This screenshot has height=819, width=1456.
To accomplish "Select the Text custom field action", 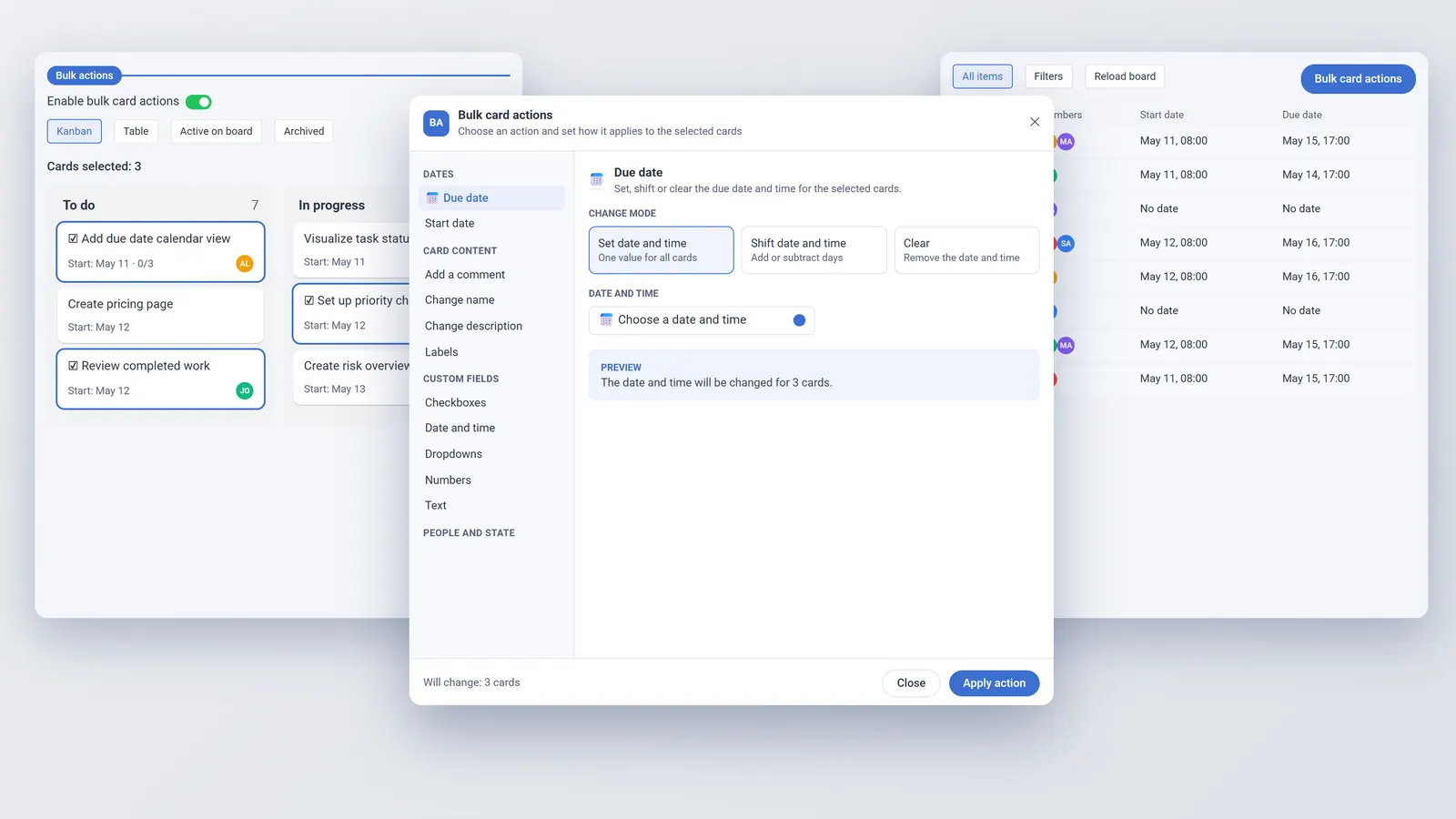I will (x=491, y=506).
